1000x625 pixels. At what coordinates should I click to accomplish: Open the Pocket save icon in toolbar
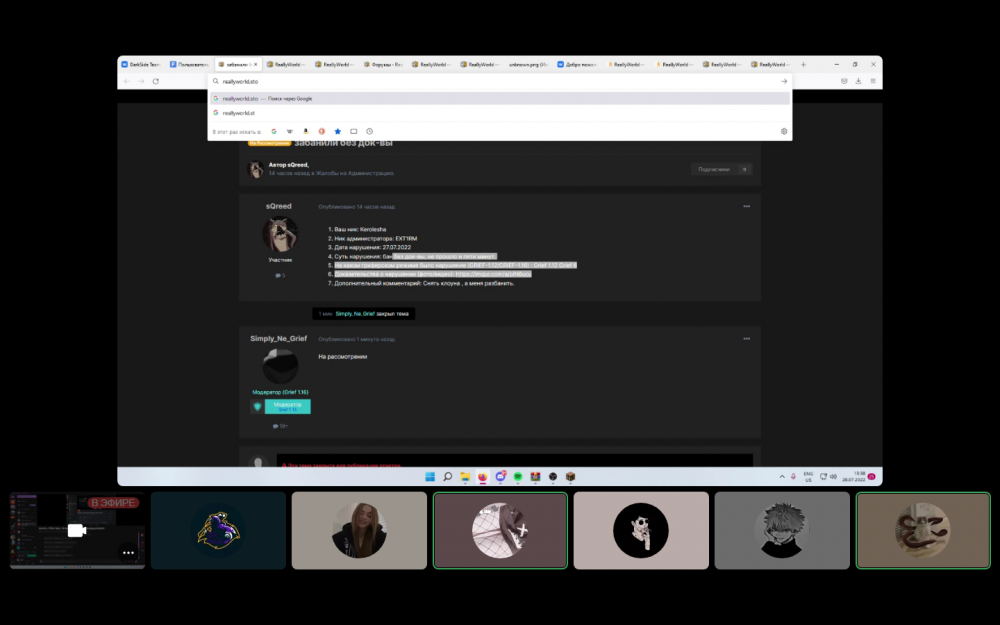click(844, 82)
